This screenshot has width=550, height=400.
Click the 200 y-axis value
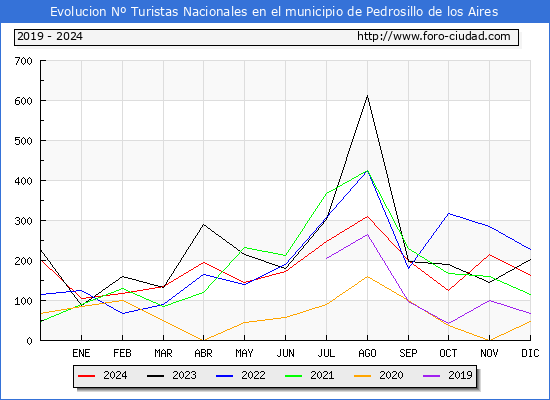point(24,261)
